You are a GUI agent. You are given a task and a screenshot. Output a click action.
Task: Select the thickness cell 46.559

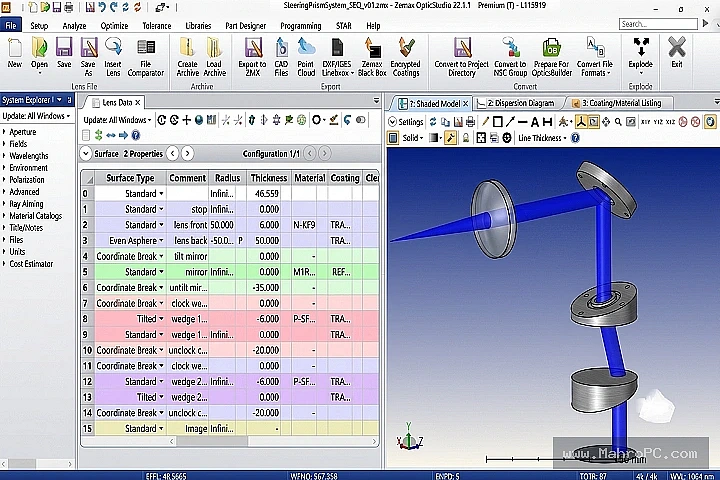click(263, 194)
